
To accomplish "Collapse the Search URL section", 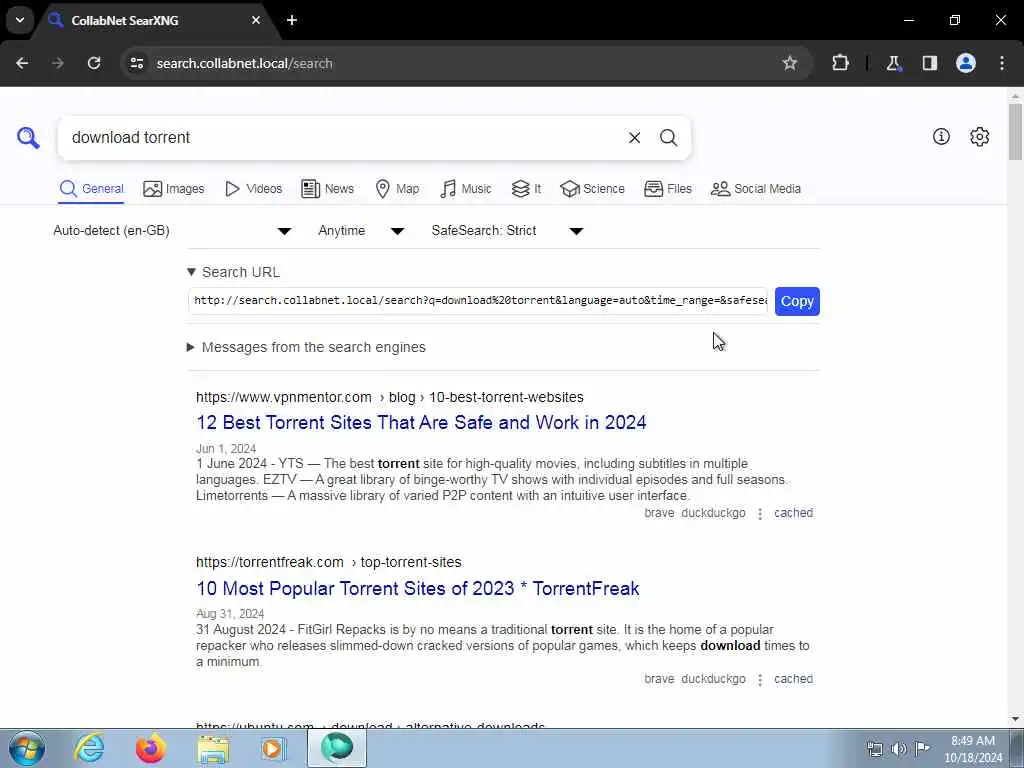I will pyautogui.click(x=233, y=272).
